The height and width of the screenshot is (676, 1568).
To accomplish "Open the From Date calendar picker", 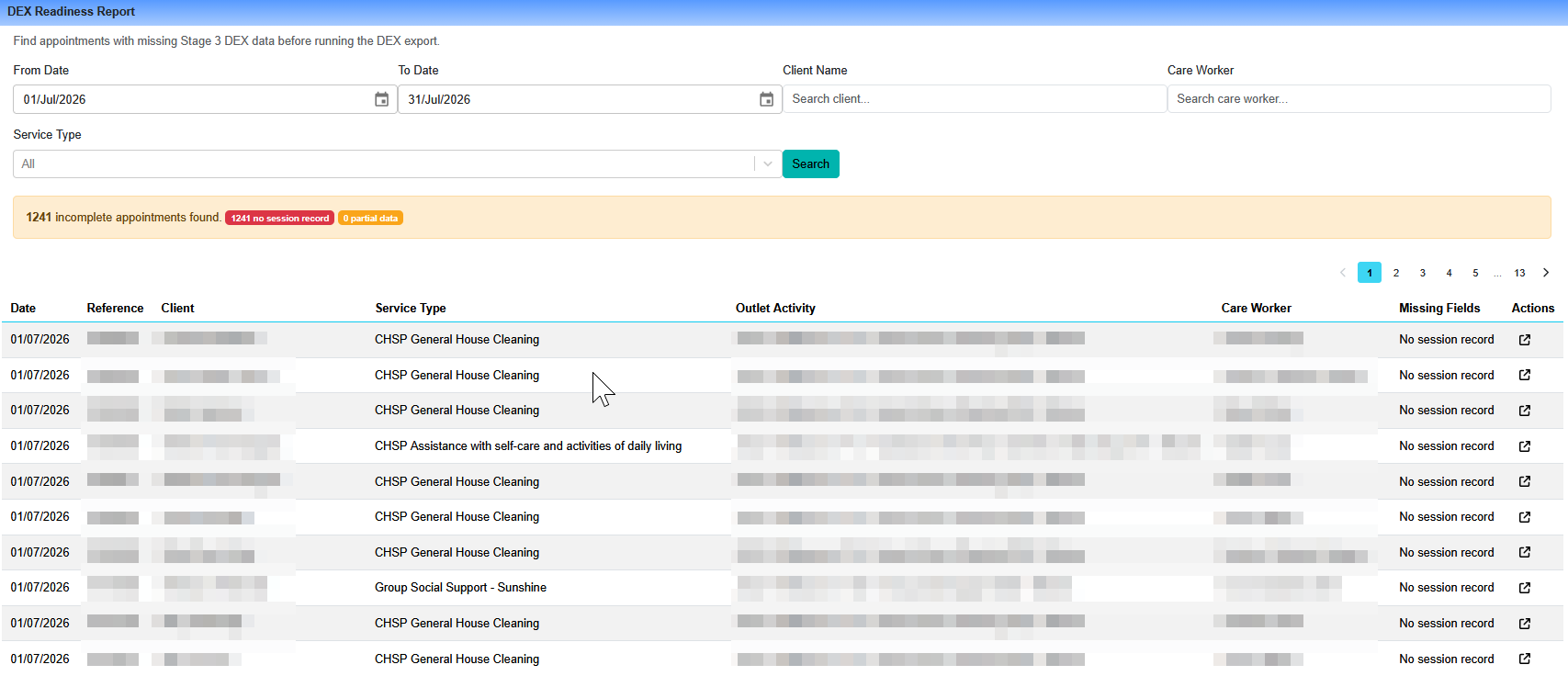I will (381, 99).
